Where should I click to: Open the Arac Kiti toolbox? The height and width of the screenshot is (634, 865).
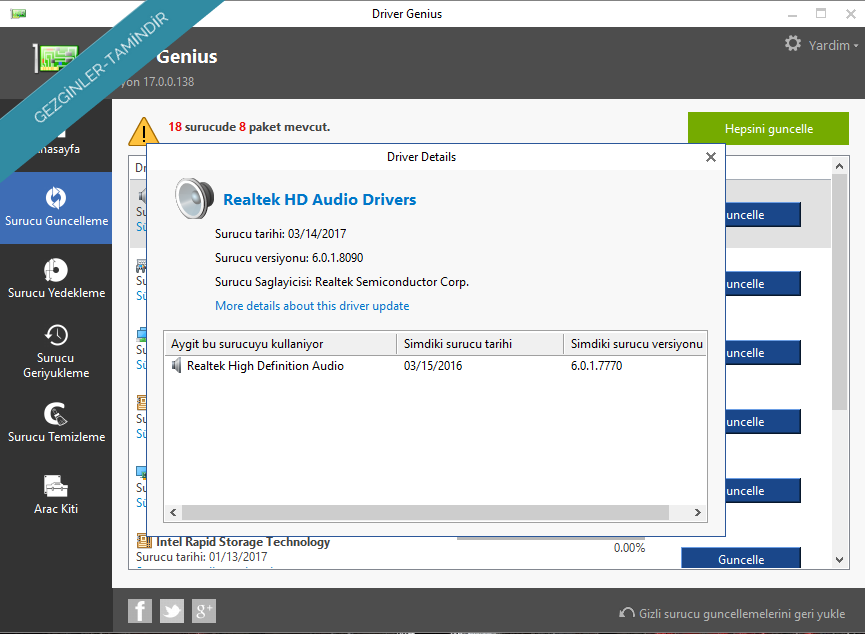tap(56, 495)
